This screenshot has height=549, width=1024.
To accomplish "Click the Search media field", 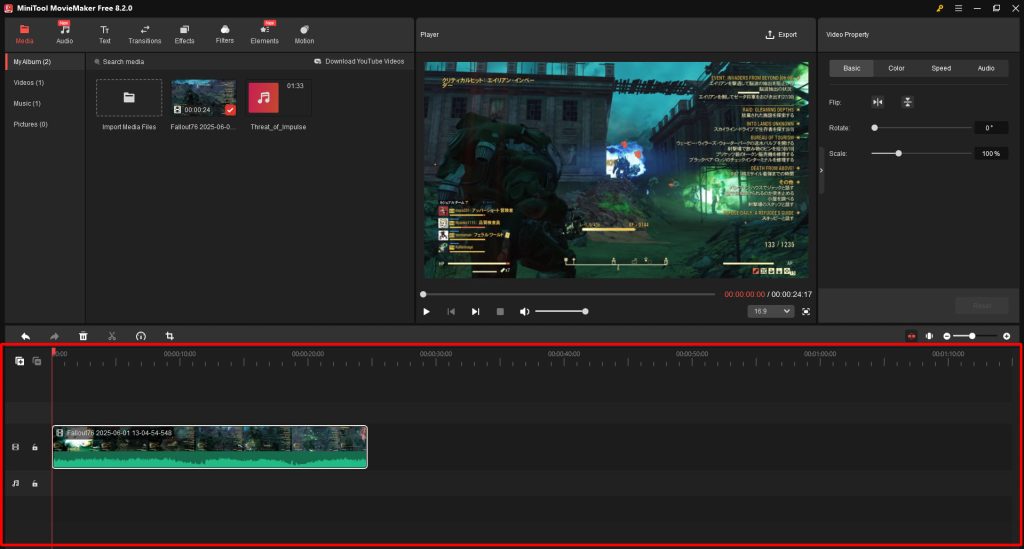I will pos(196,61).
